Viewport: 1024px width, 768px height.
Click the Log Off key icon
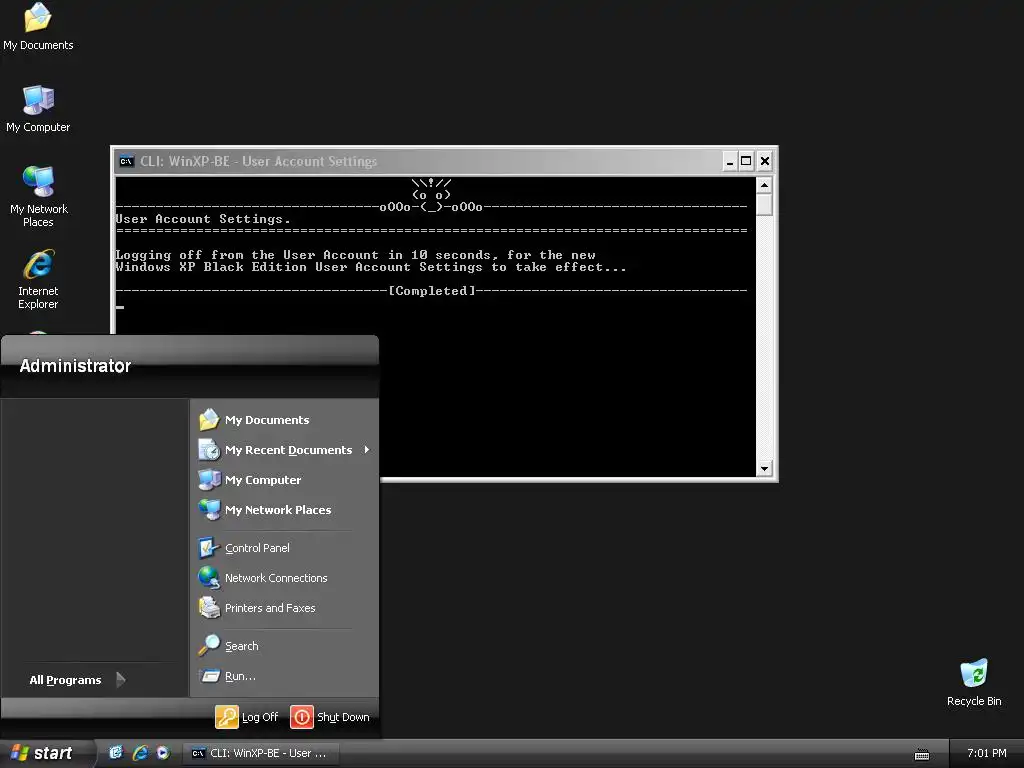click(x=227, y=716)
